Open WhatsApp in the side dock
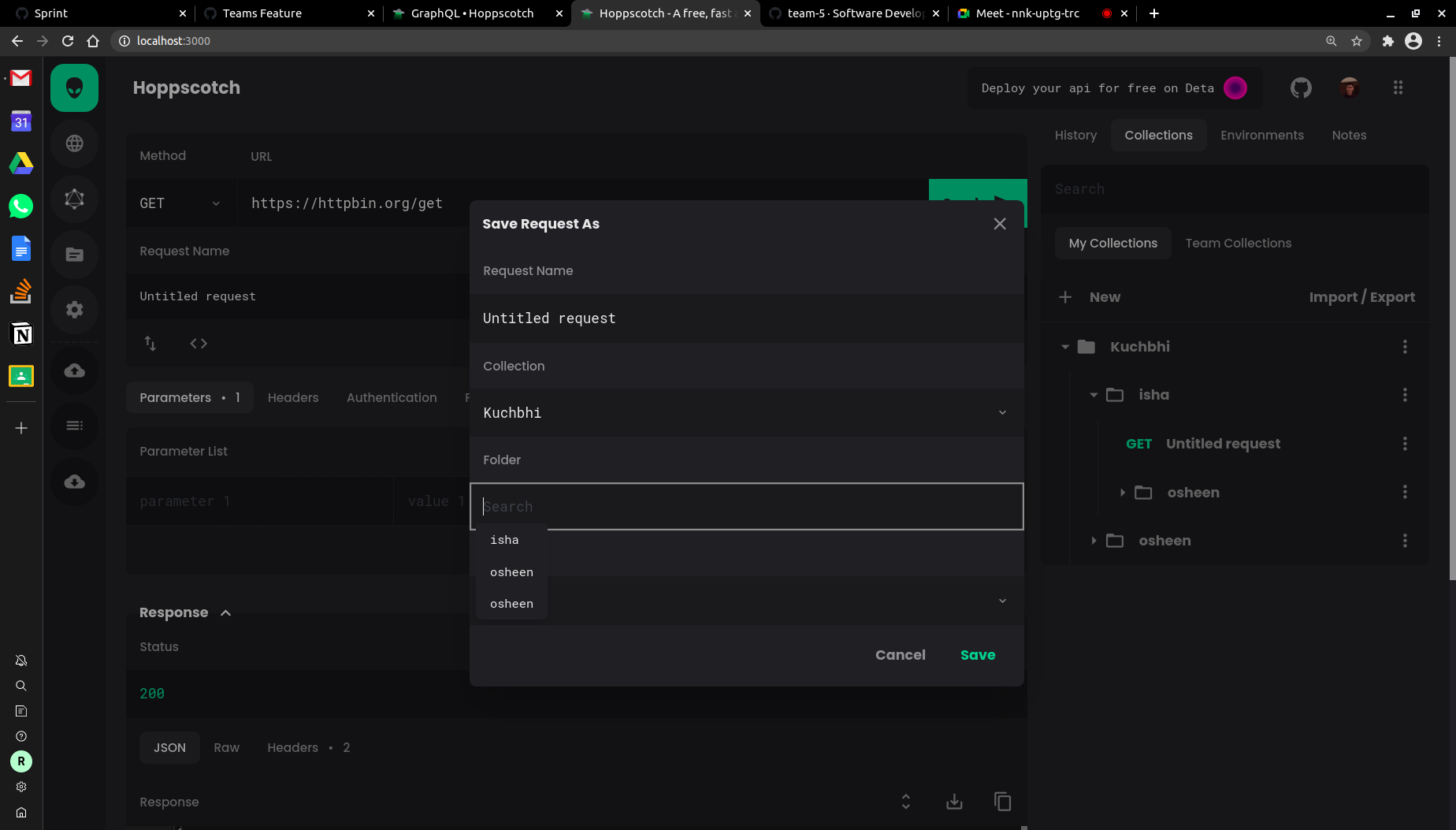Screen dimensions: 1456x830 click(21, 206)
